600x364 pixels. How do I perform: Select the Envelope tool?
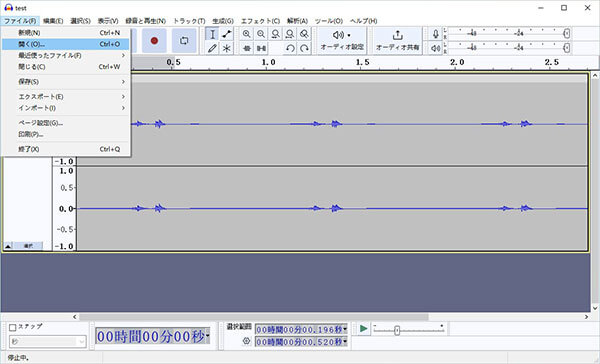227,34
